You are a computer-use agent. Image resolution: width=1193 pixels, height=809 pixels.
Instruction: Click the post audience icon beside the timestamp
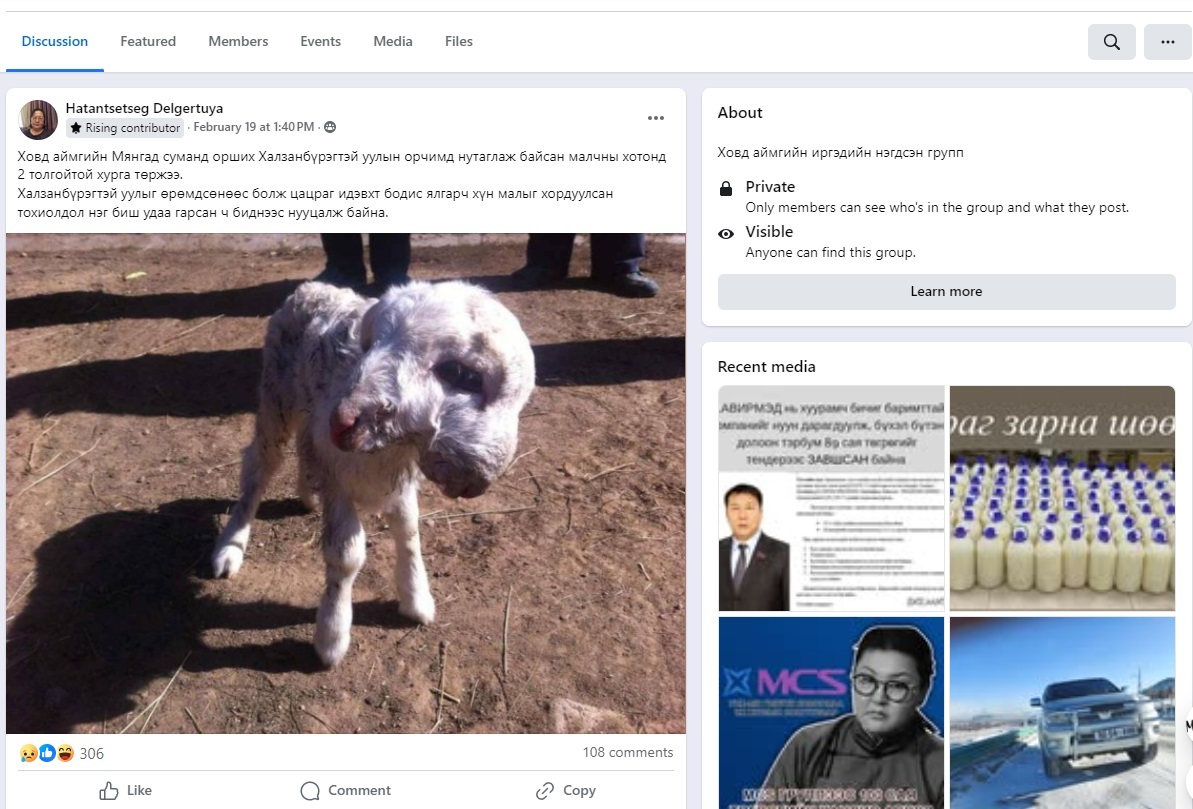click(330, 127)
